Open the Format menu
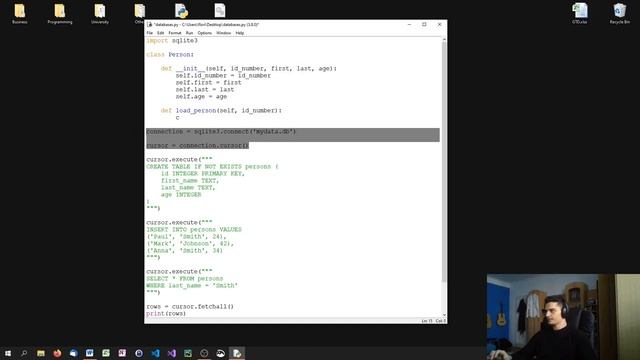Viewport: 640px width, 360px height. [x=175, y=33]
